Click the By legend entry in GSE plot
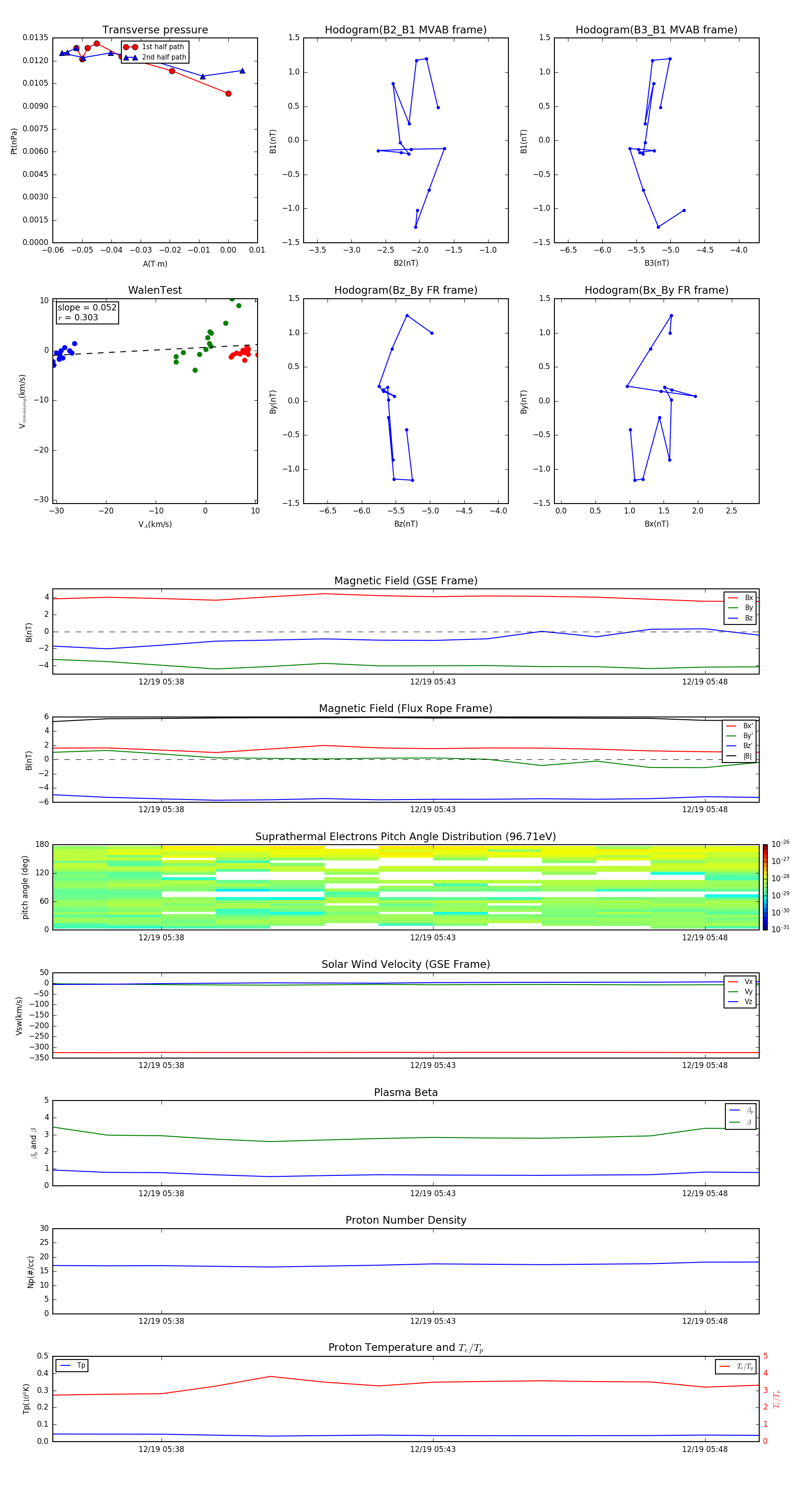The height and width of the screenshot is (1489, 812). tap(740, 607)
